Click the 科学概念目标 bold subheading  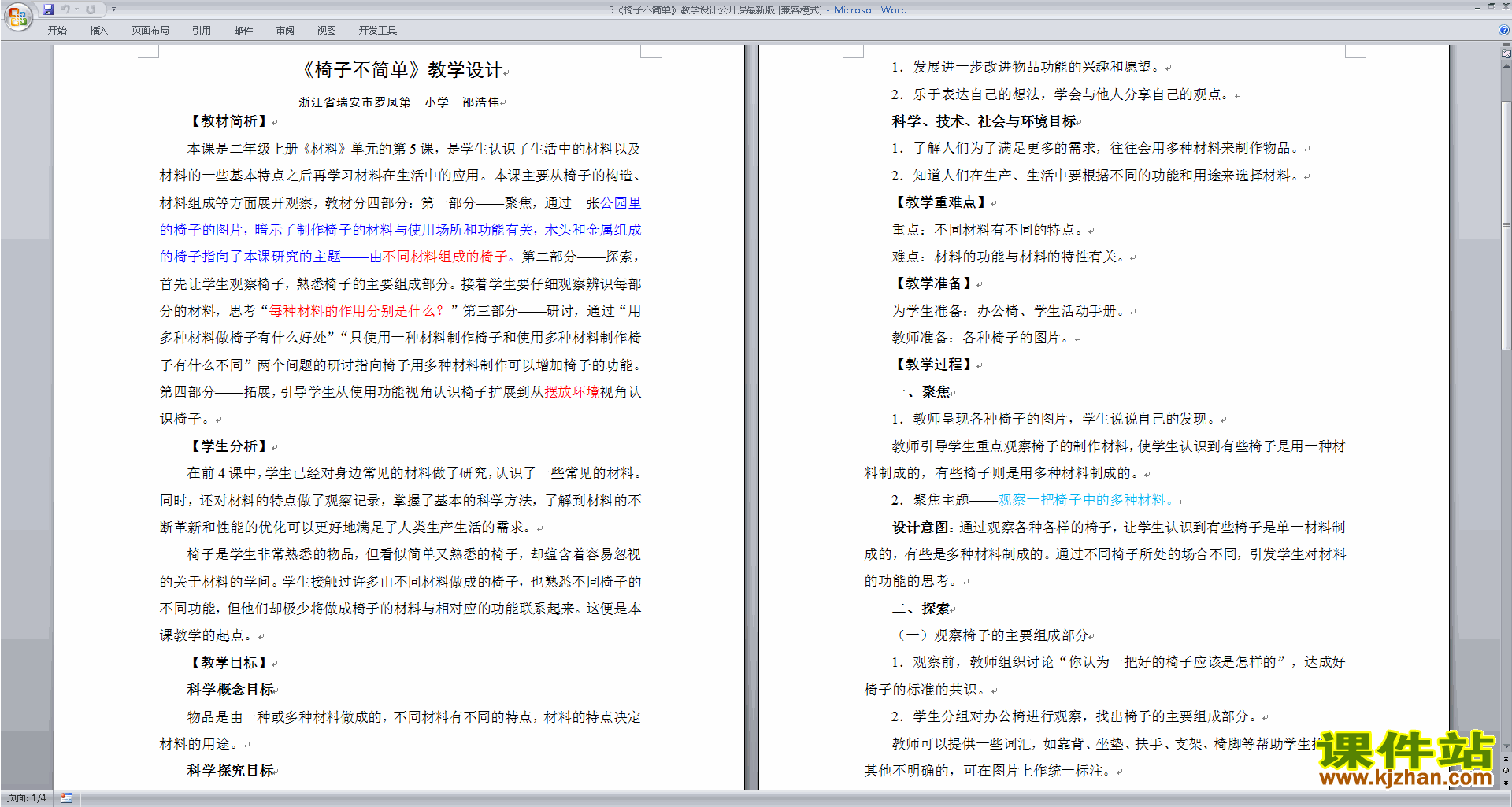click(x=230, y=690)
